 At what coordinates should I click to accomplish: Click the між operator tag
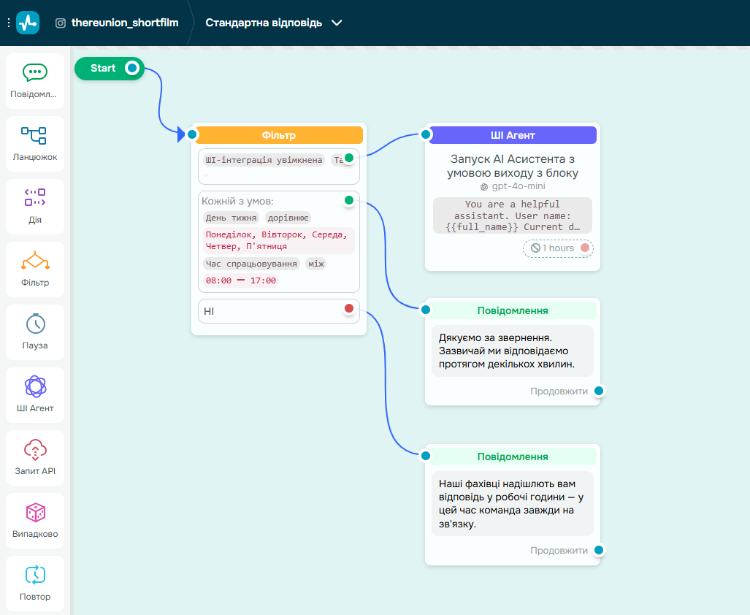coord(316,264)
